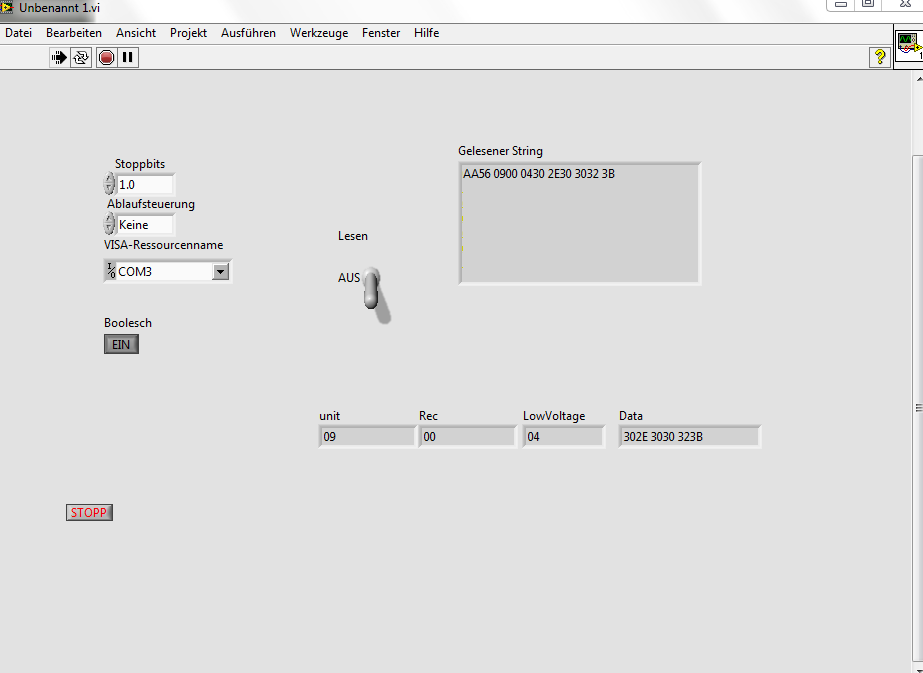Open the Projekt menu

click(x=188, y=33)
